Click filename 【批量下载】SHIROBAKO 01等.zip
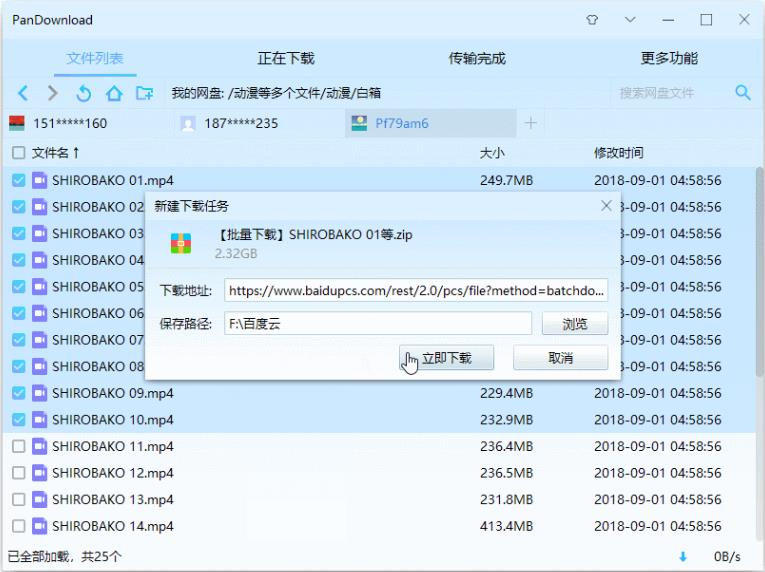The height and width of the screenshot is (572, 765). coord(313,234)
